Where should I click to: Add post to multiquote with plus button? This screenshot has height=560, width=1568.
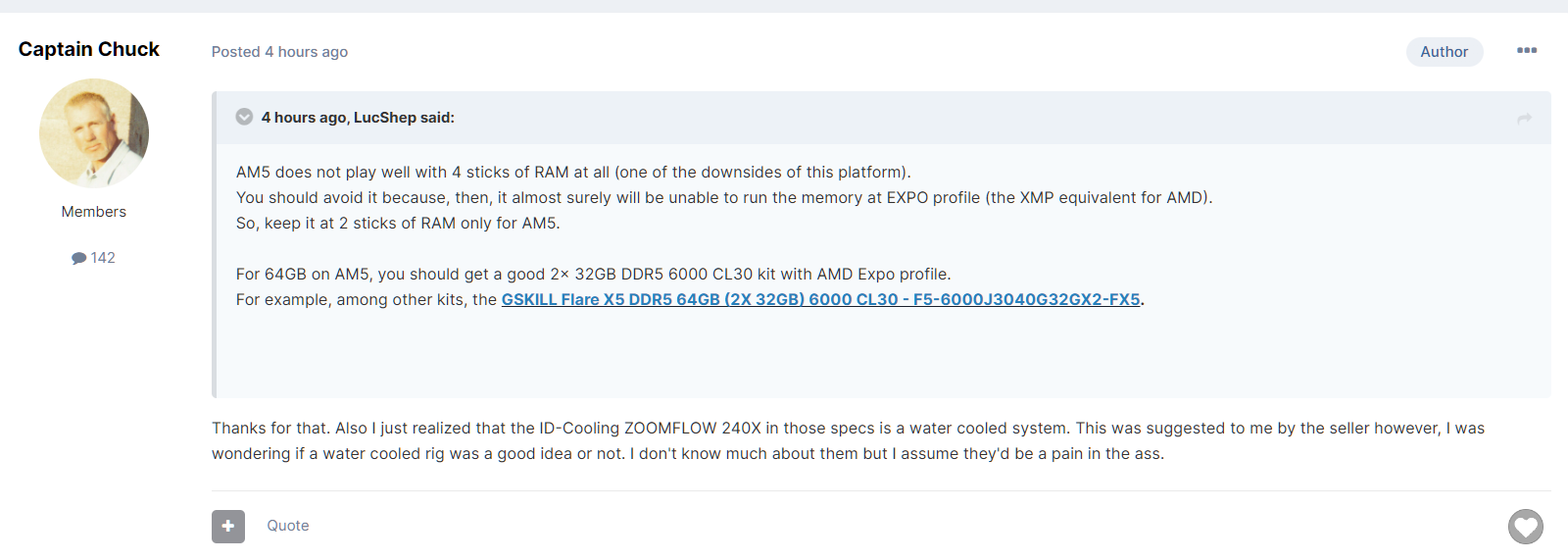click(228, 526)
